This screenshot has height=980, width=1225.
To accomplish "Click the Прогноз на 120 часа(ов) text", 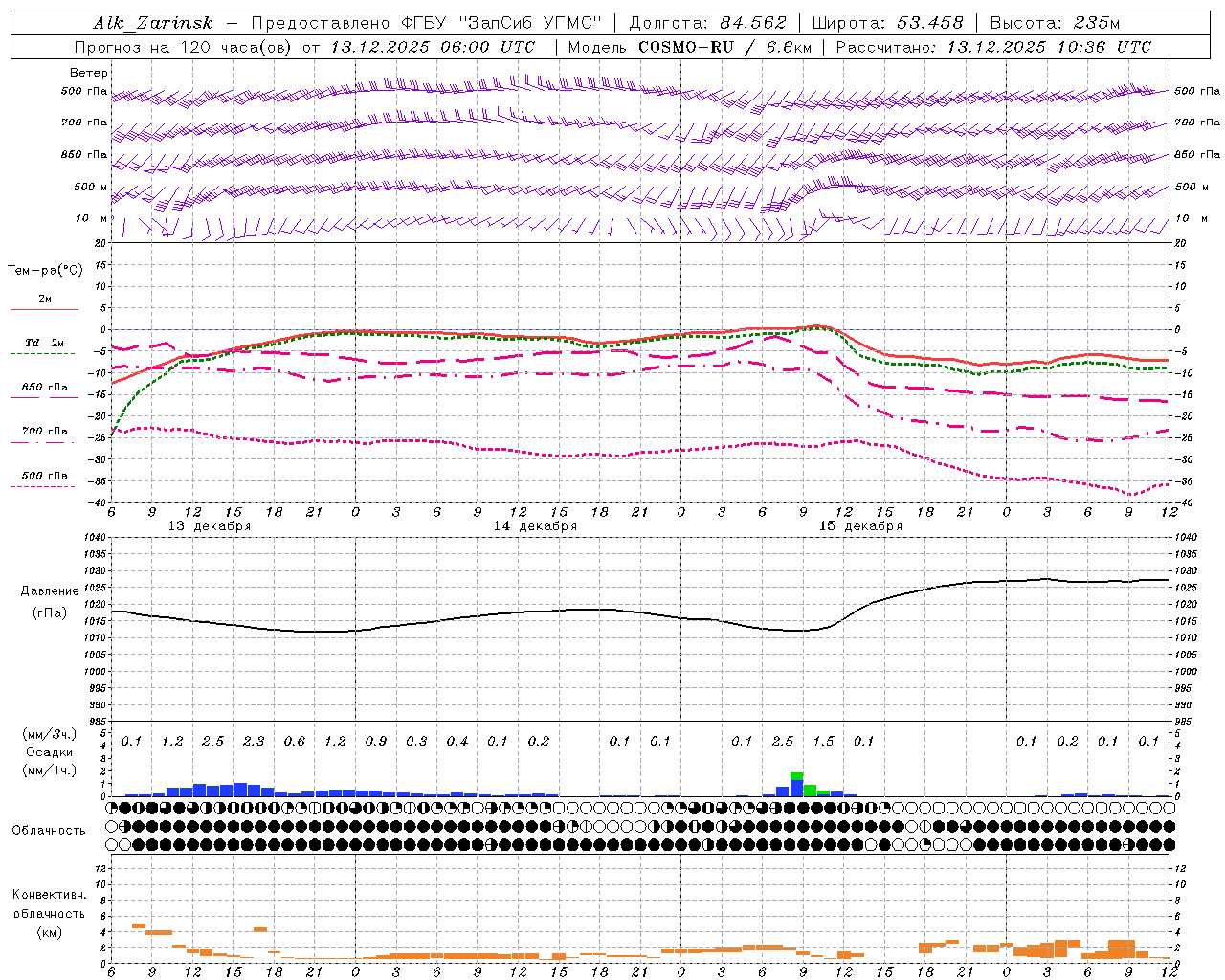I will tap(184, 47).
